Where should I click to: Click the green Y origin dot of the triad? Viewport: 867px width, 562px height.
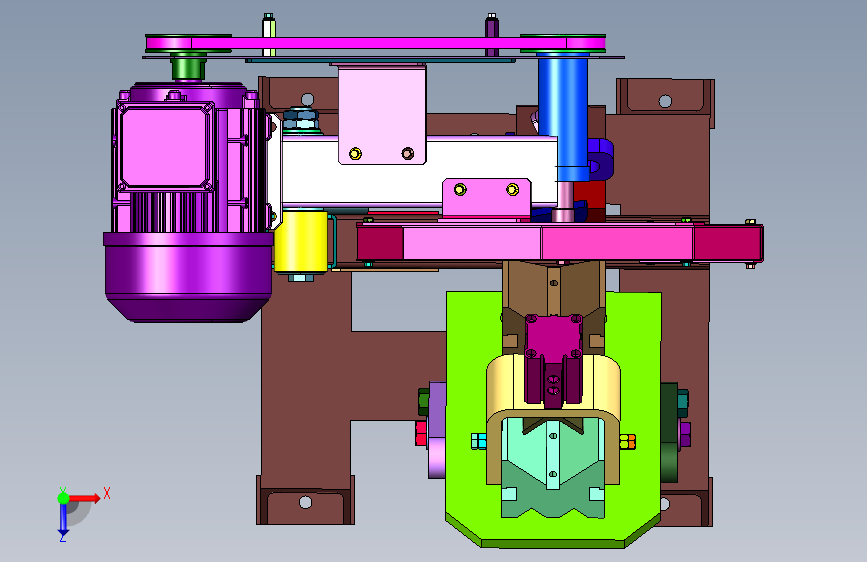click(x=64, y=498)
